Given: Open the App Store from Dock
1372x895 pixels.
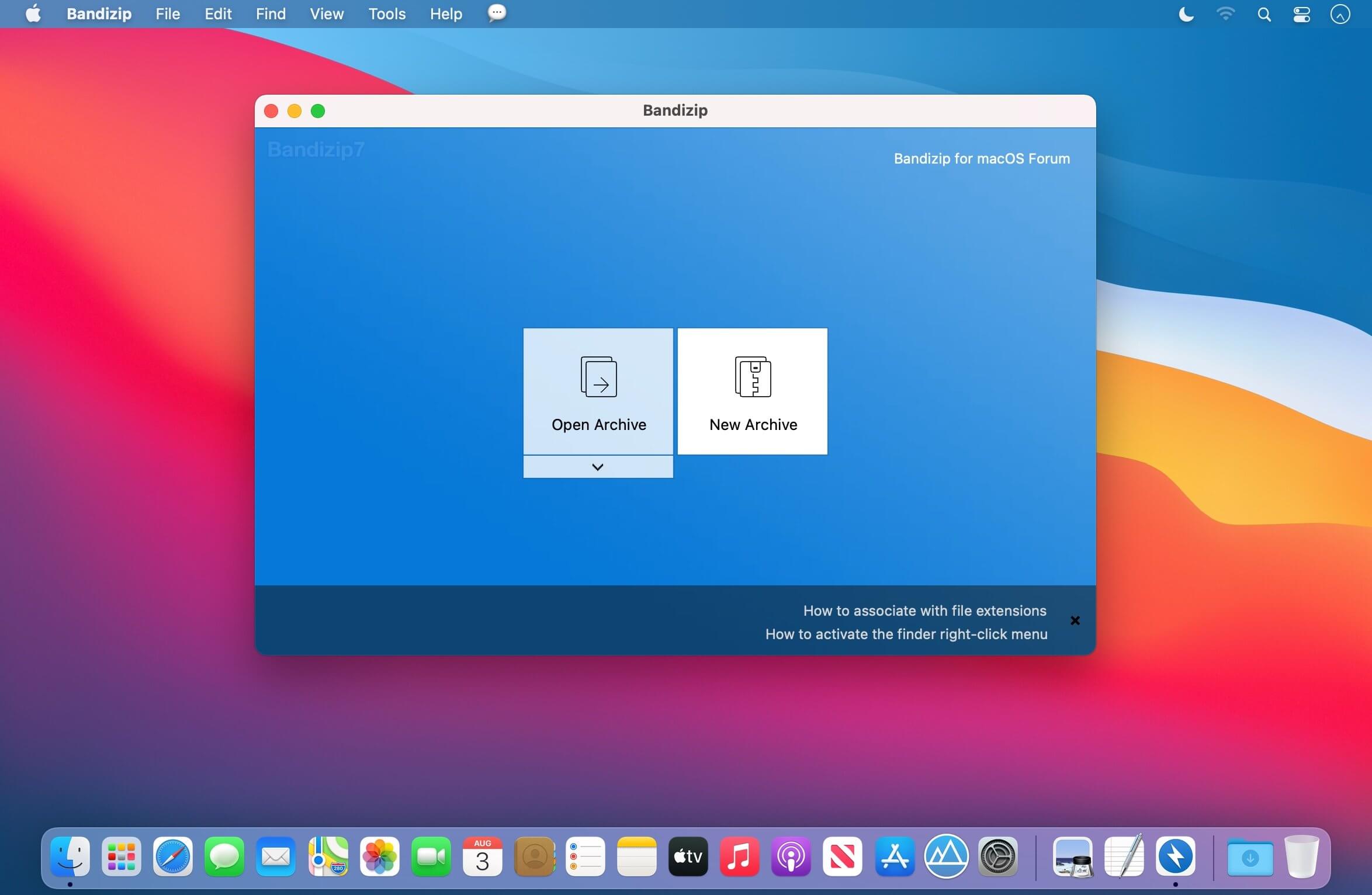Looking at the screenshot, I should coord(894,856).
